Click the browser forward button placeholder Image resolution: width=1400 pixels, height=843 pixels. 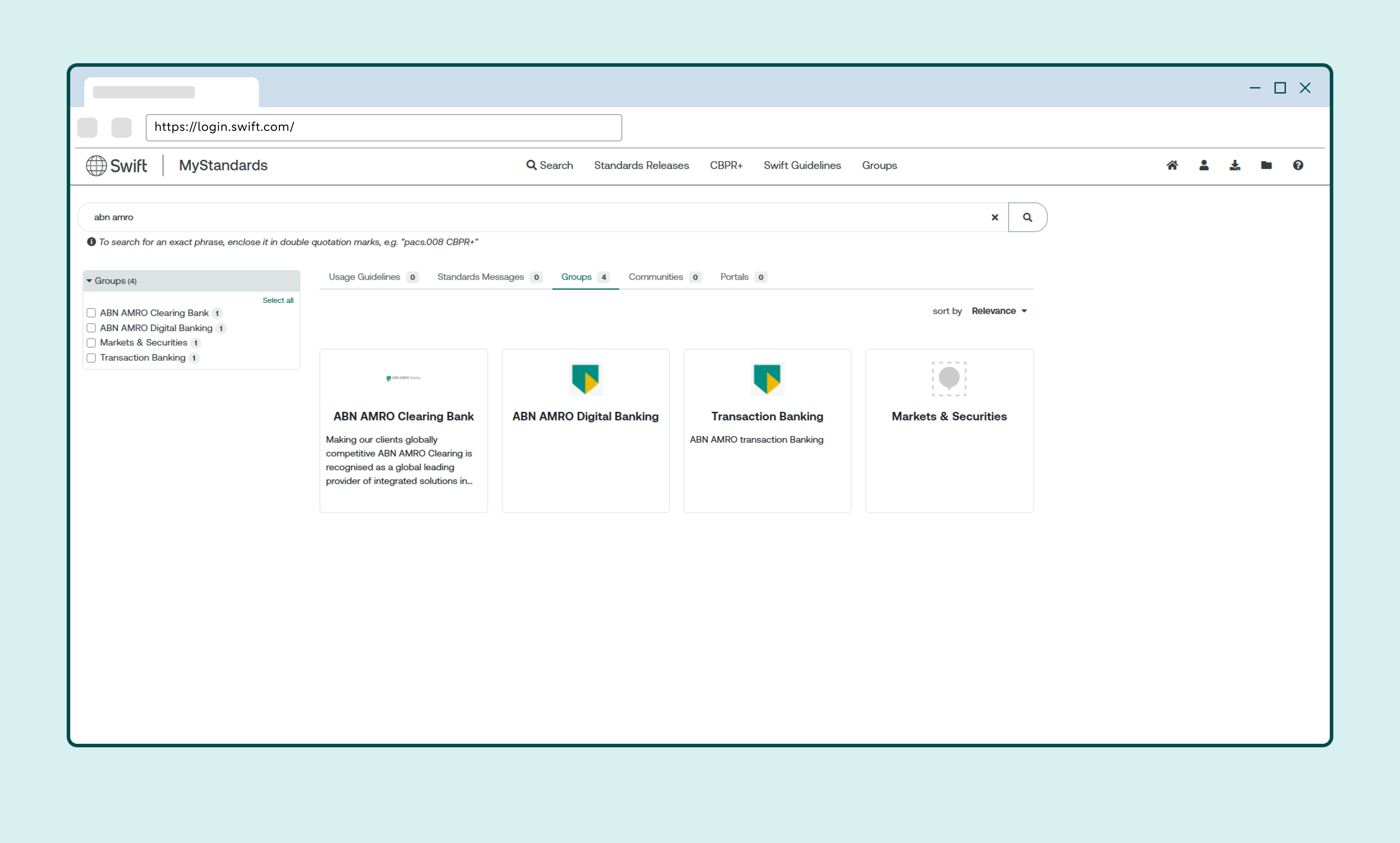[121, 127]
